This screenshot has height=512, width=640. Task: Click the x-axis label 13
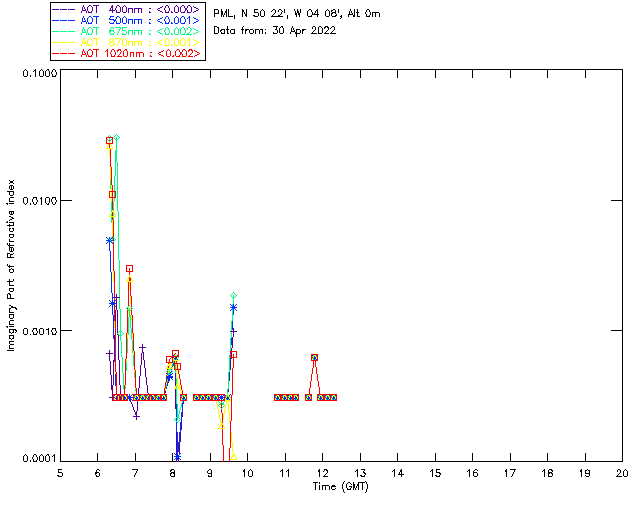coord(360,473)
